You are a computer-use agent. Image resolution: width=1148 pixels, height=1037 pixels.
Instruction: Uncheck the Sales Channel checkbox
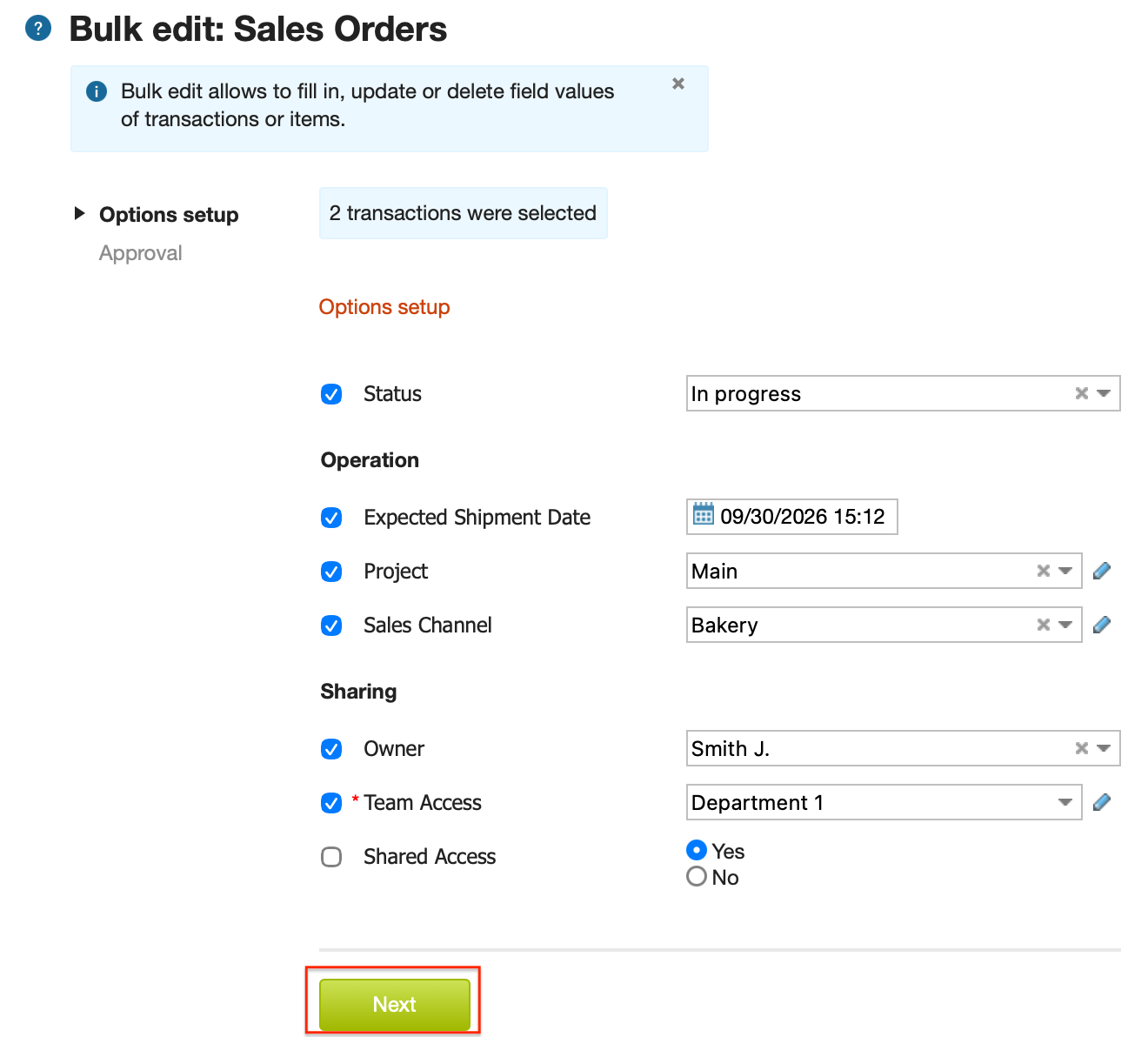pyautogui.click(x=331, y=626)
